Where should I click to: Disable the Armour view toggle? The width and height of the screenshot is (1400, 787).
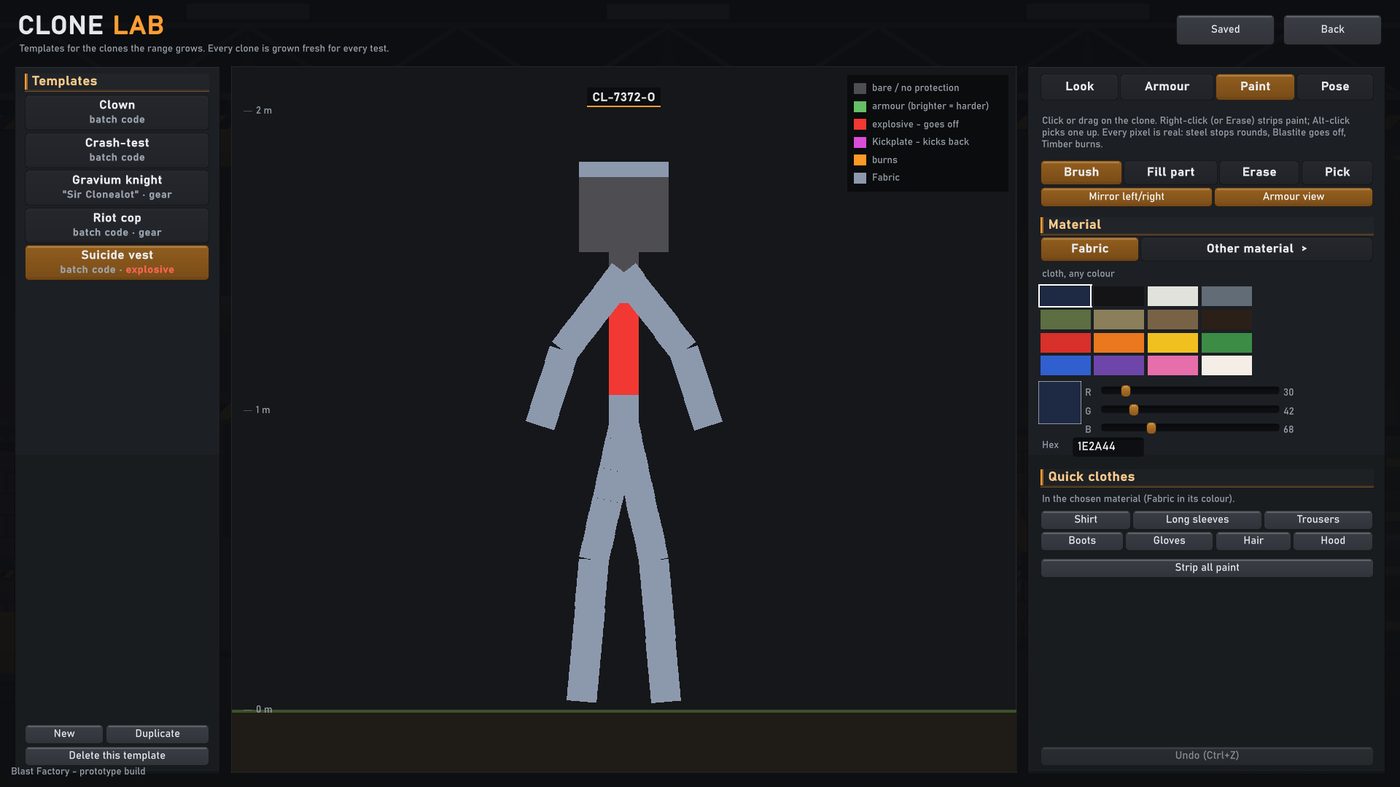[1293, 197]
